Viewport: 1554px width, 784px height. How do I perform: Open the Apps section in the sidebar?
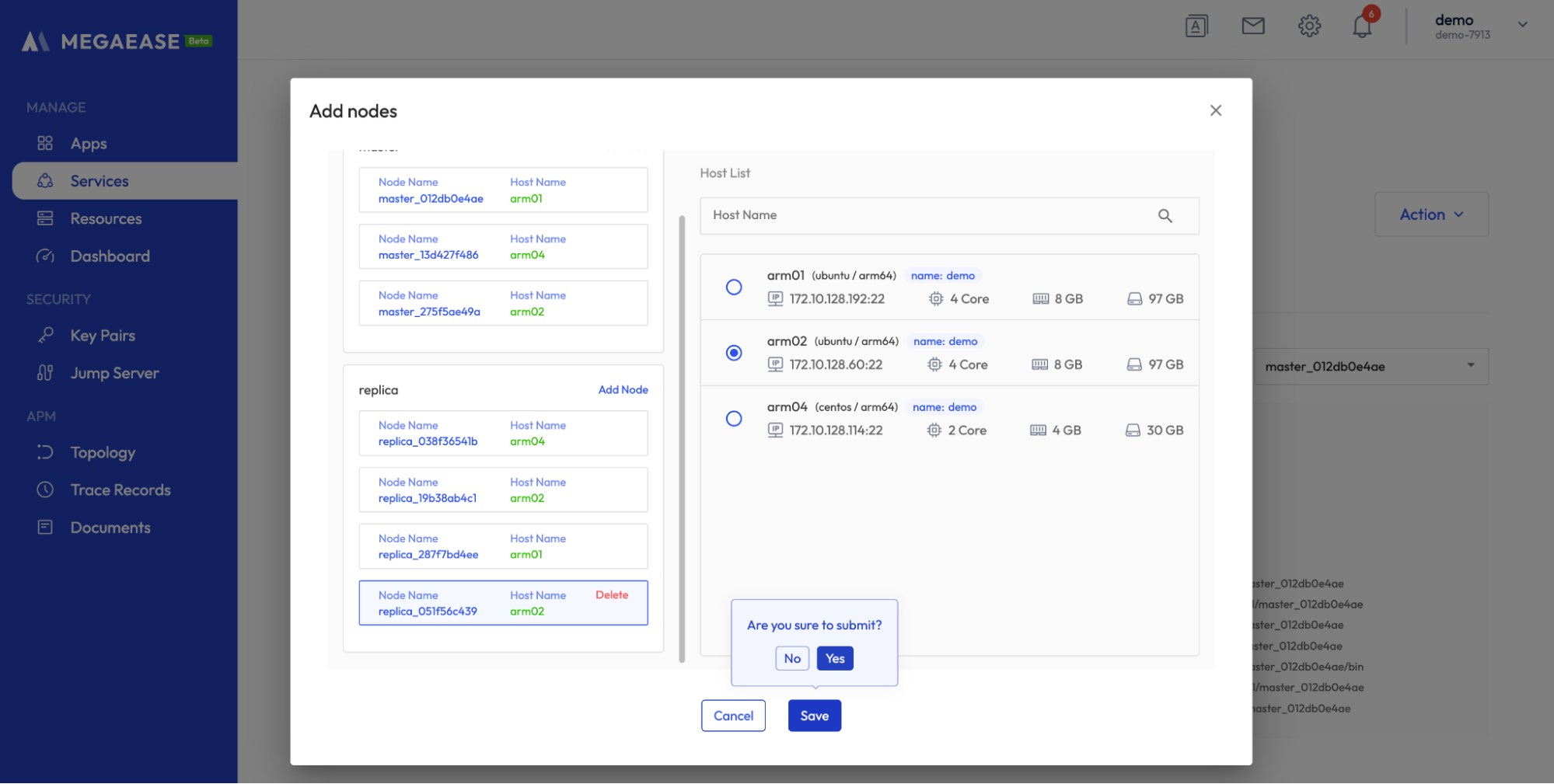88,143
